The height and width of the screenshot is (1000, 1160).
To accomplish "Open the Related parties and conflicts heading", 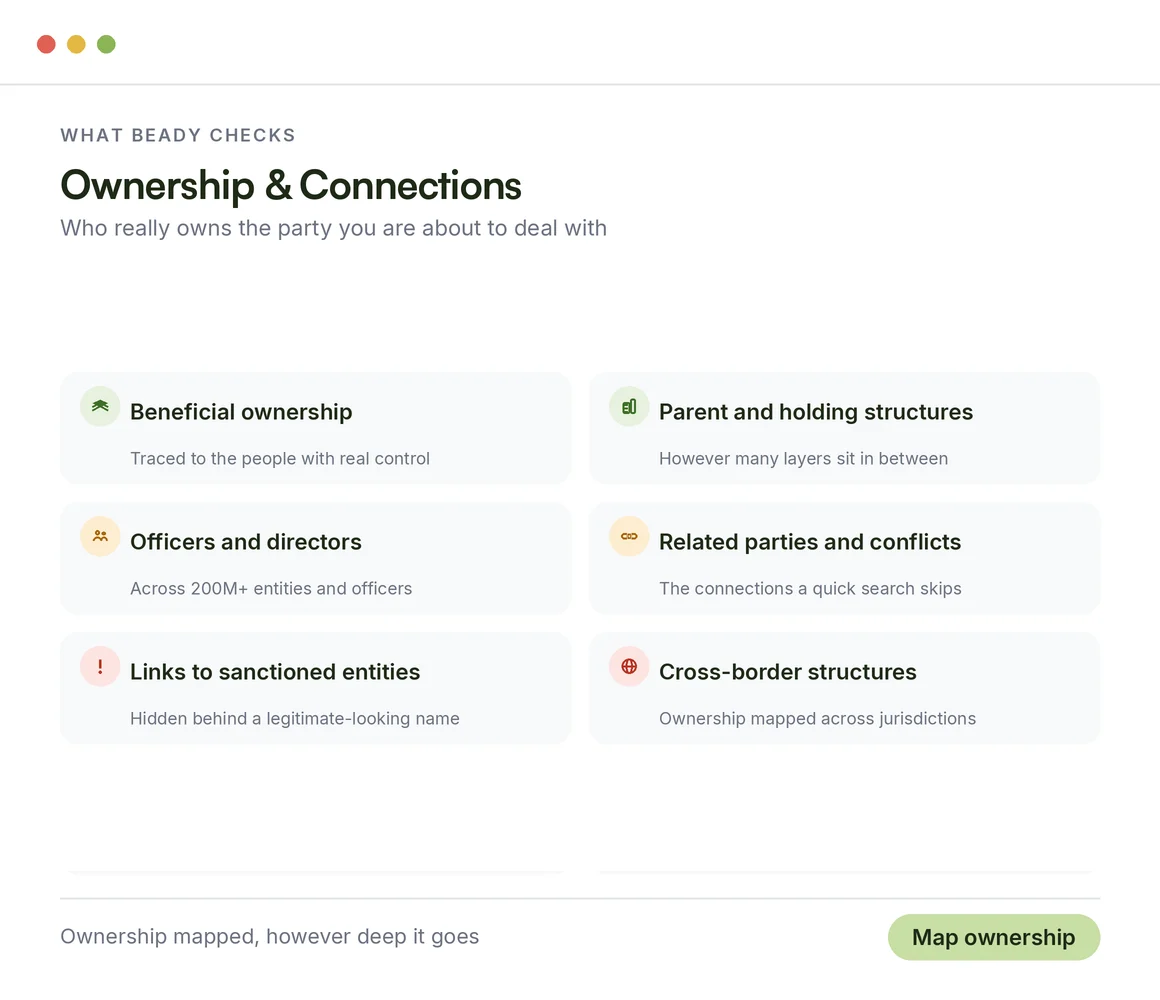I will point(810,542).
